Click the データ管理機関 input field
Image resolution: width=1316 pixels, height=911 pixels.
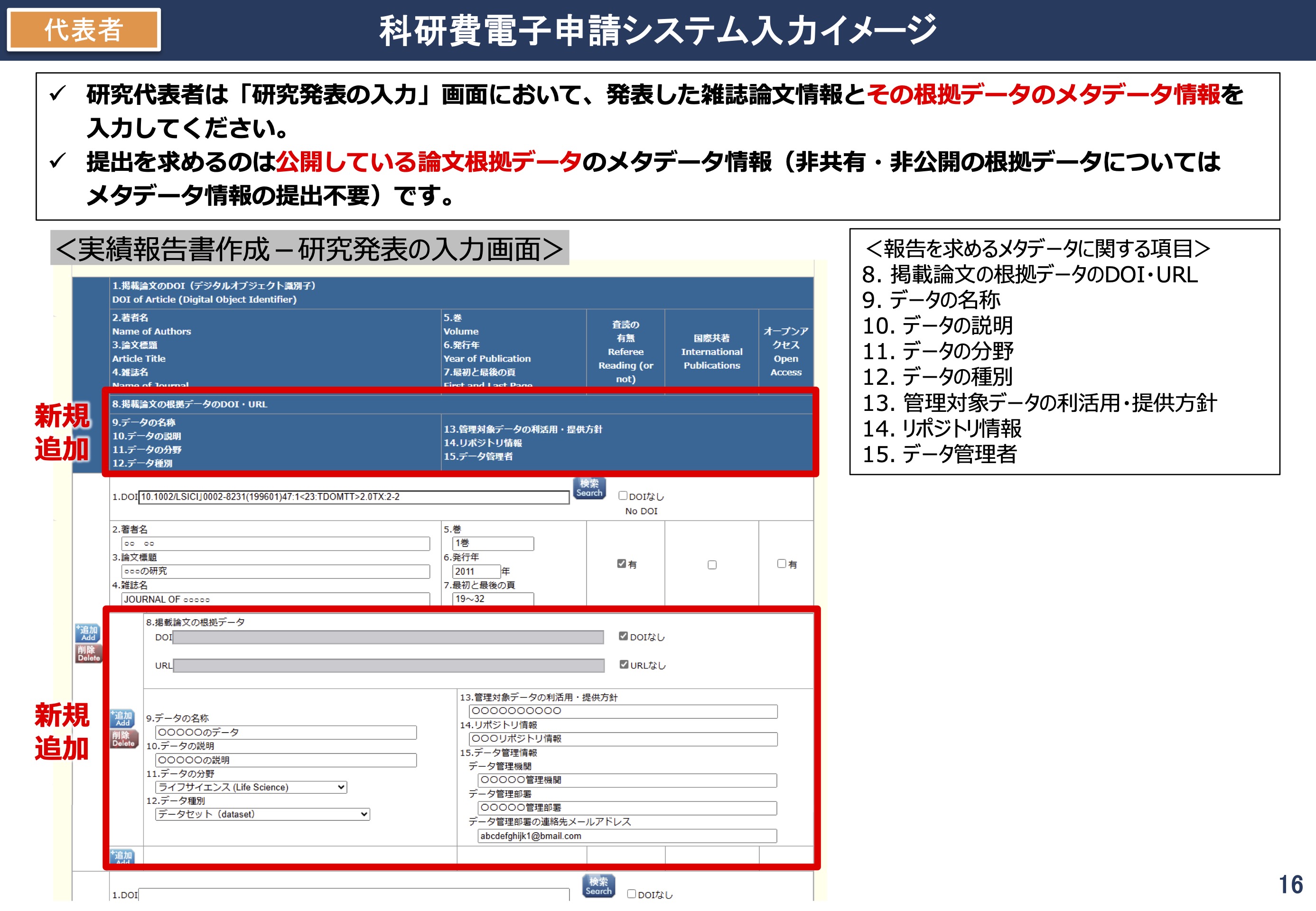(627, 781)
